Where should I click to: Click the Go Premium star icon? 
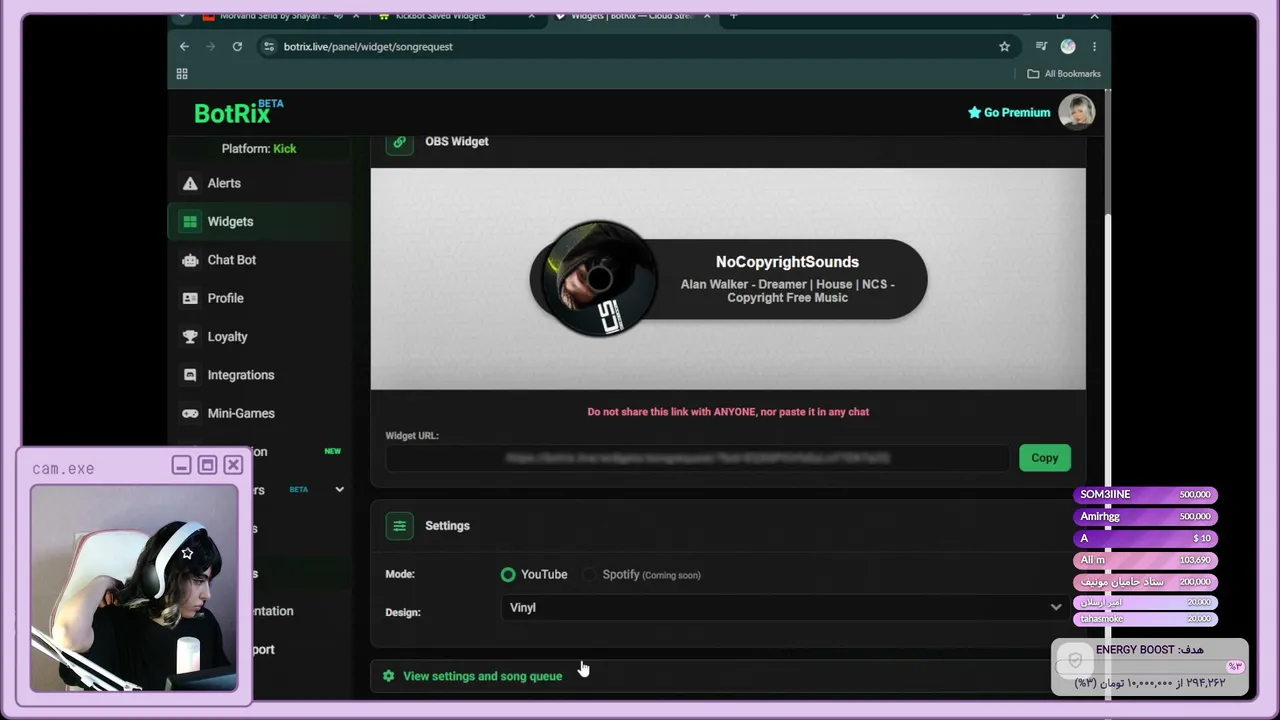[x=974, y=113]
